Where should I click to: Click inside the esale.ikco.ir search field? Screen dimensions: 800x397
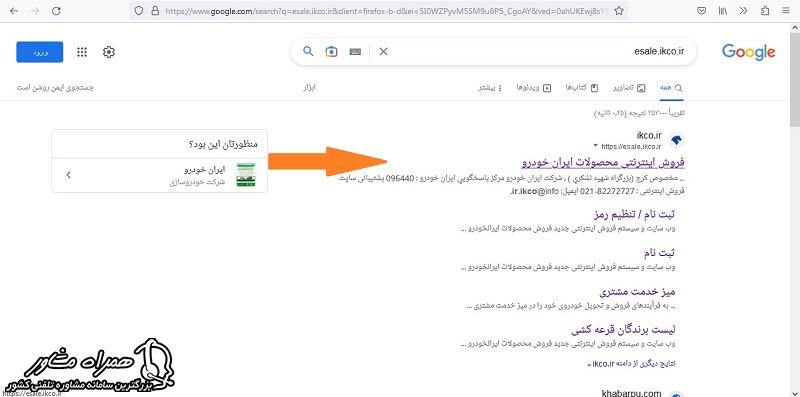(x=536, y=52)
